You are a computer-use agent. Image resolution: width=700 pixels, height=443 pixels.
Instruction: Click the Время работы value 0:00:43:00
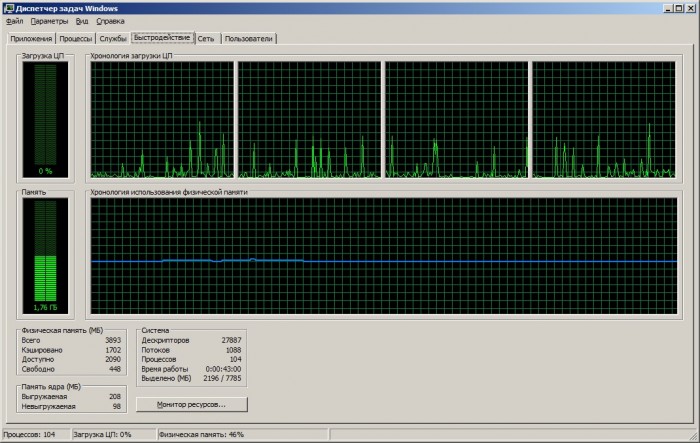(x=223, y=369)
